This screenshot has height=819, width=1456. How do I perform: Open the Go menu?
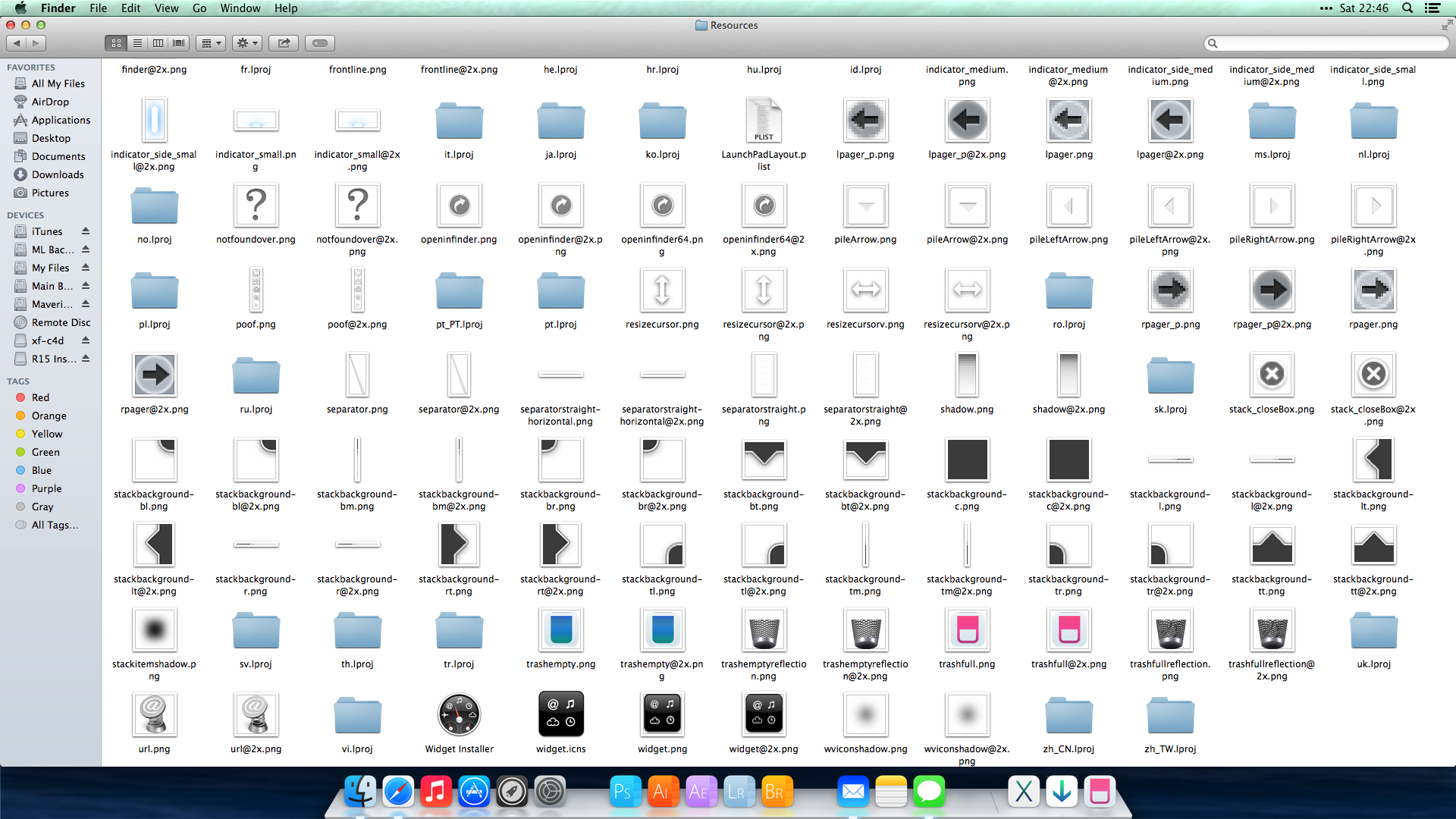pyautogui.click(x=199, y=8)
